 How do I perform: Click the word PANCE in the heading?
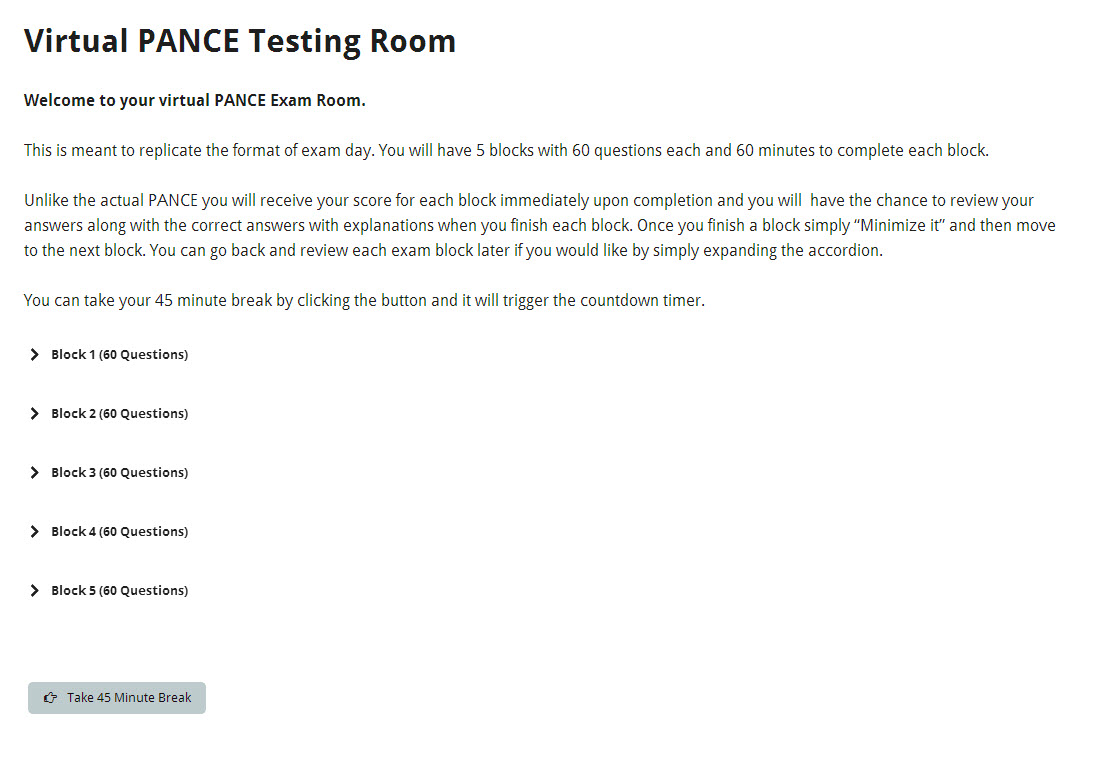click(x=189, y=41)
